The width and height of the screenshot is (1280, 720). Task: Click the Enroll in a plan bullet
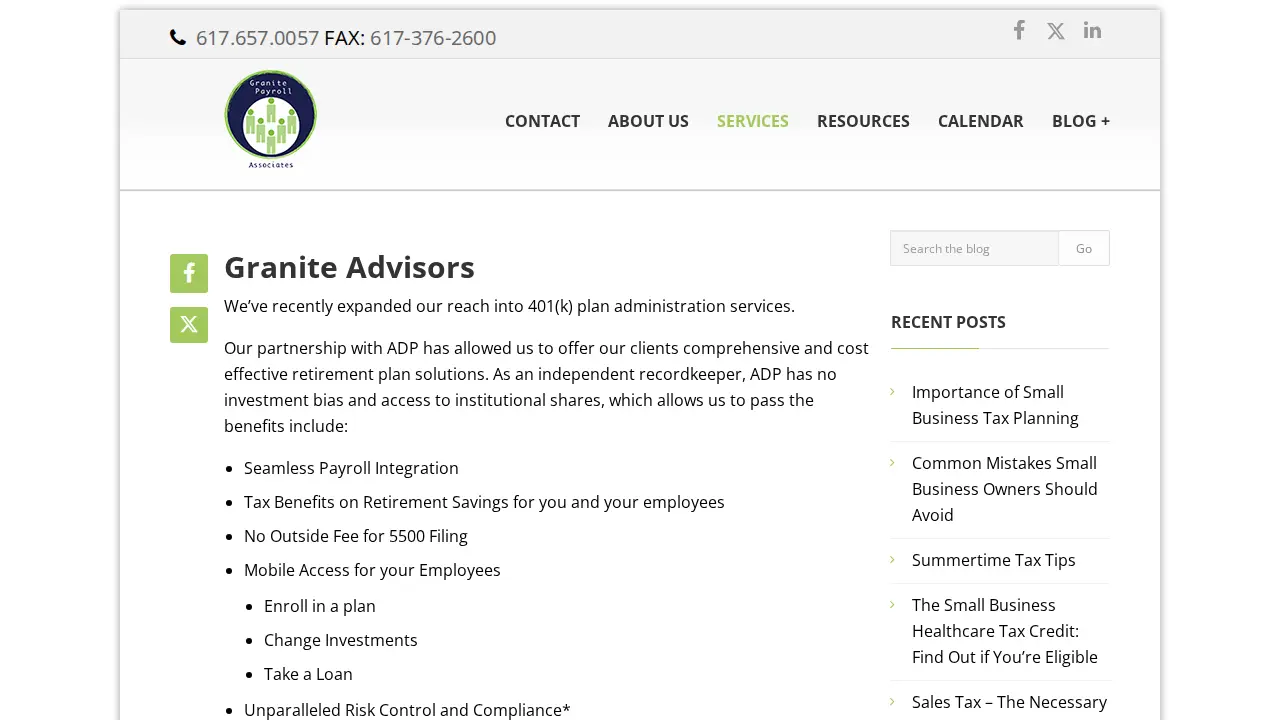(320, 606)
